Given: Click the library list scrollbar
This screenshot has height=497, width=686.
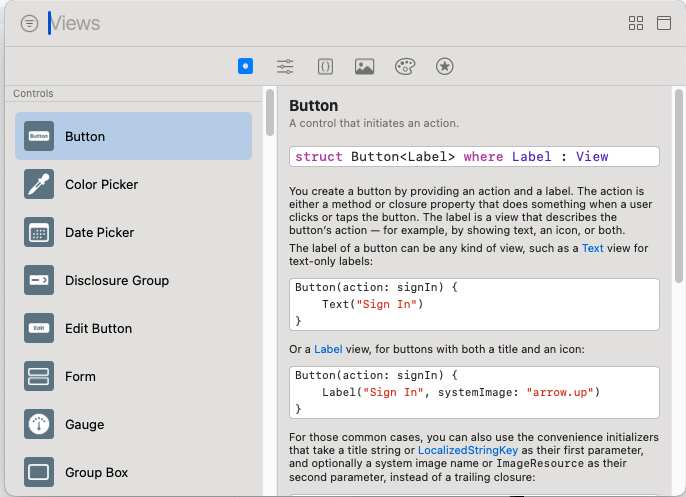Looking at the screenshot, I should (x=270, y=112).
